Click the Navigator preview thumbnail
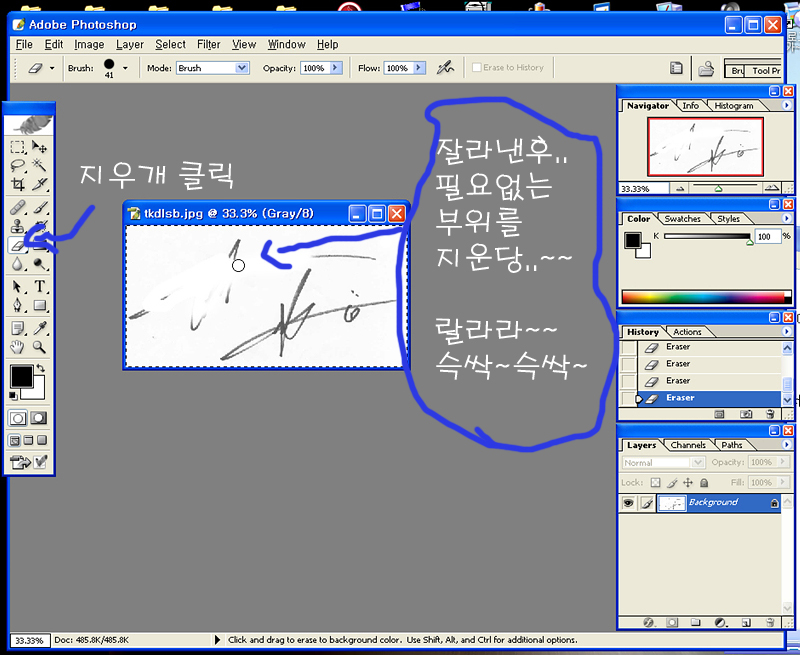Viewport: 800px width, 655px height. coord(705,148)
